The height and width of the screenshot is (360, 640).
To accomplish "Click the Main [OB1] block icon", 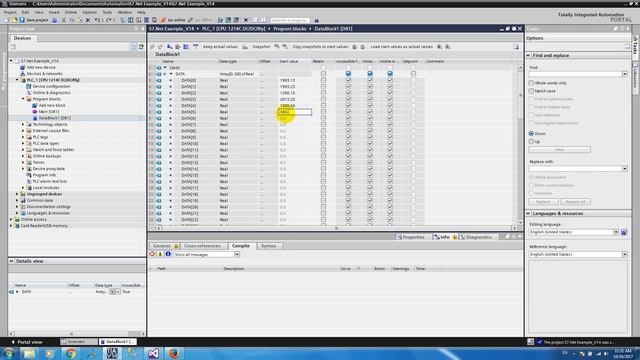I will coord(35,111).
